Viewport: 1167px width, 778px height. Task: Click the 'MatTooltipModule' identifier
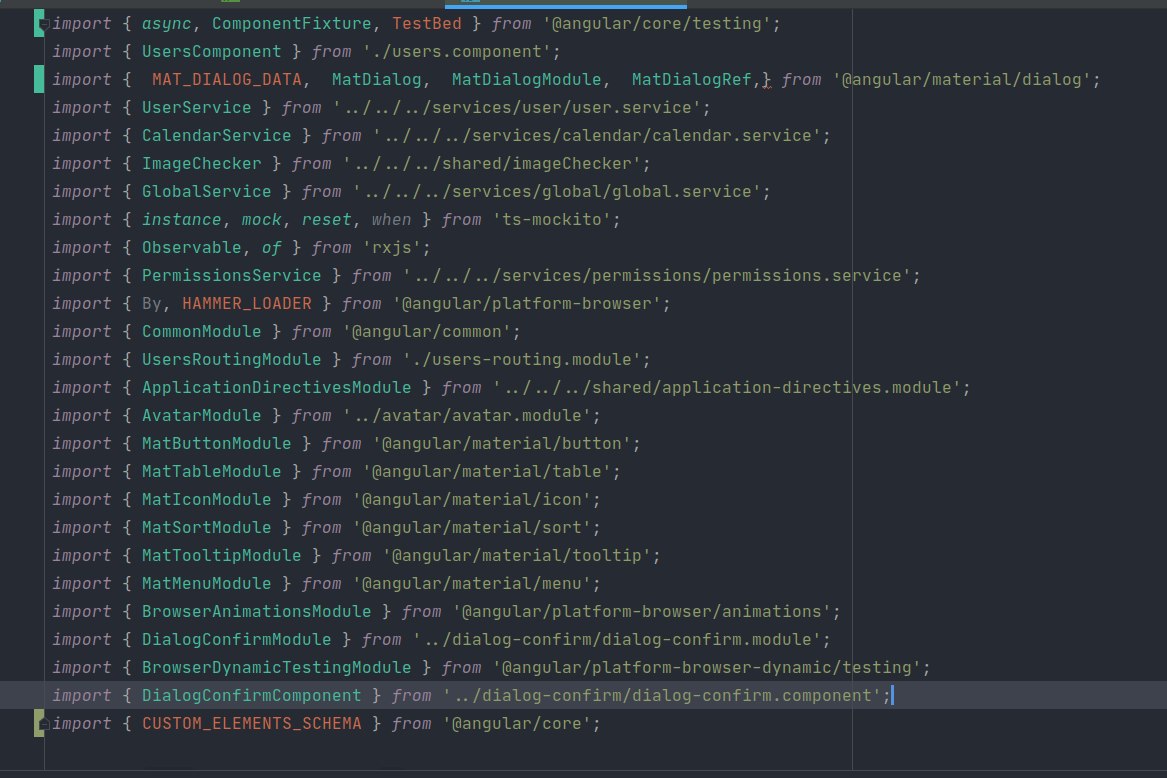(222, 555)
